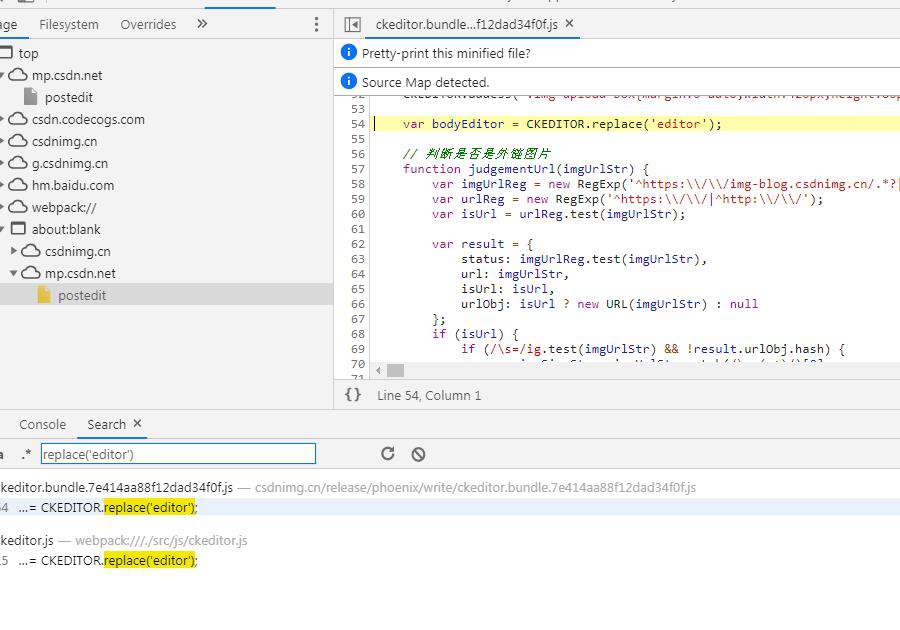900x630 pixels.
Task: Toggle the navigator sidebar panel icon
Action: tap(352, 25)
